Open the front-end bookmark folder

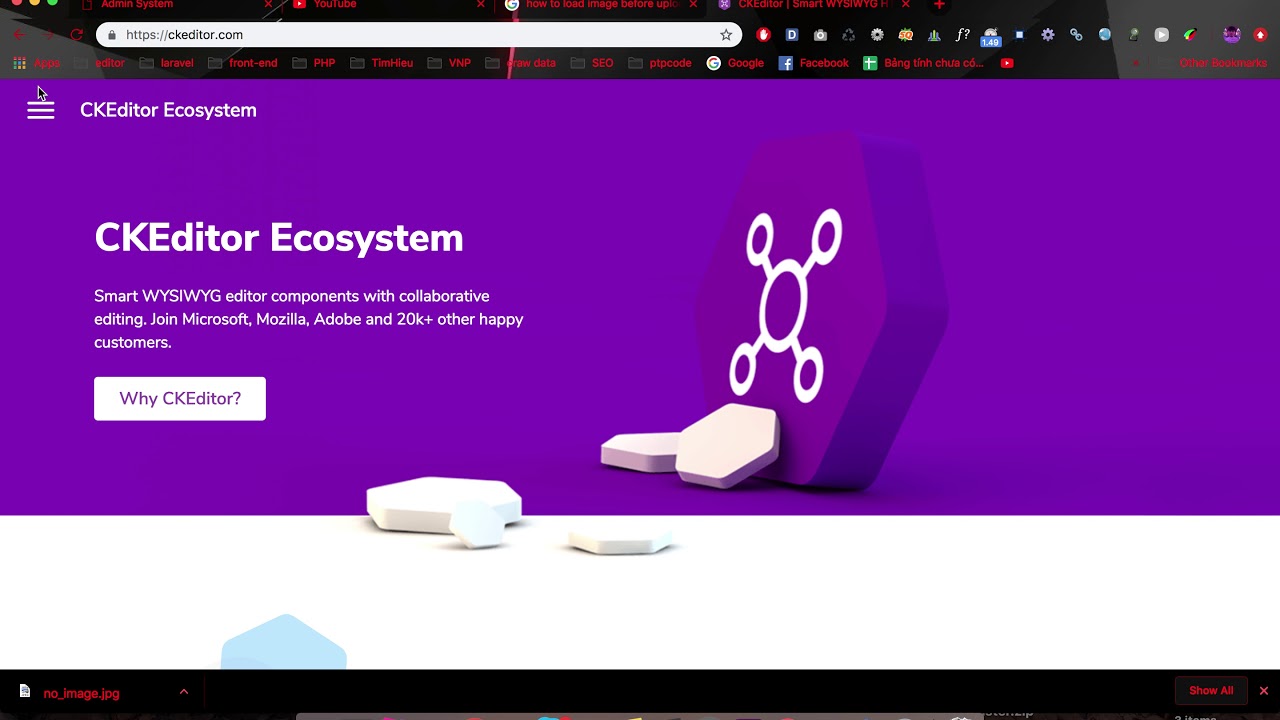point(242,63)
